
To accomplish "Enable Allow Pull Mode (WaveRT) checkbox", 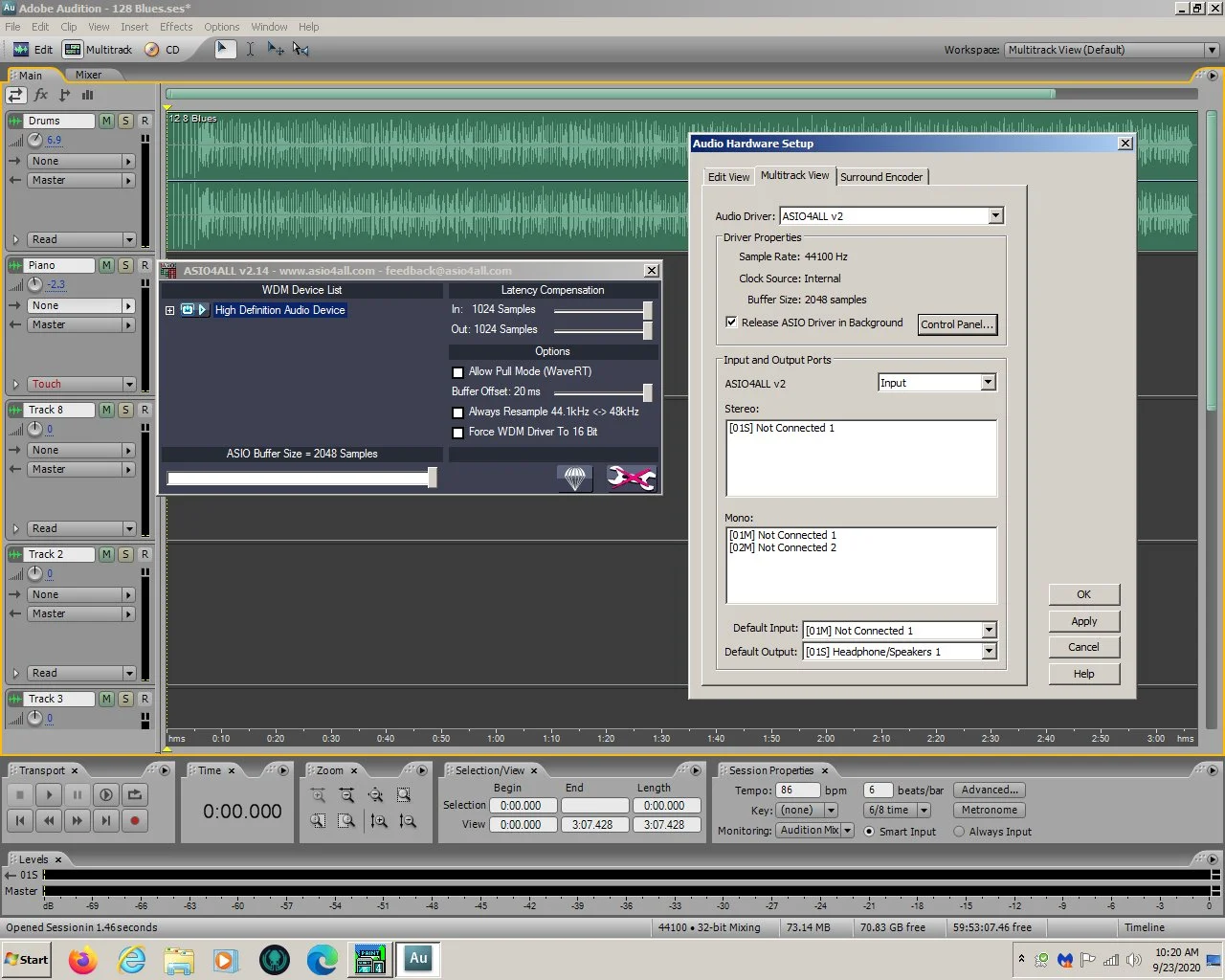I will (457, 372).
